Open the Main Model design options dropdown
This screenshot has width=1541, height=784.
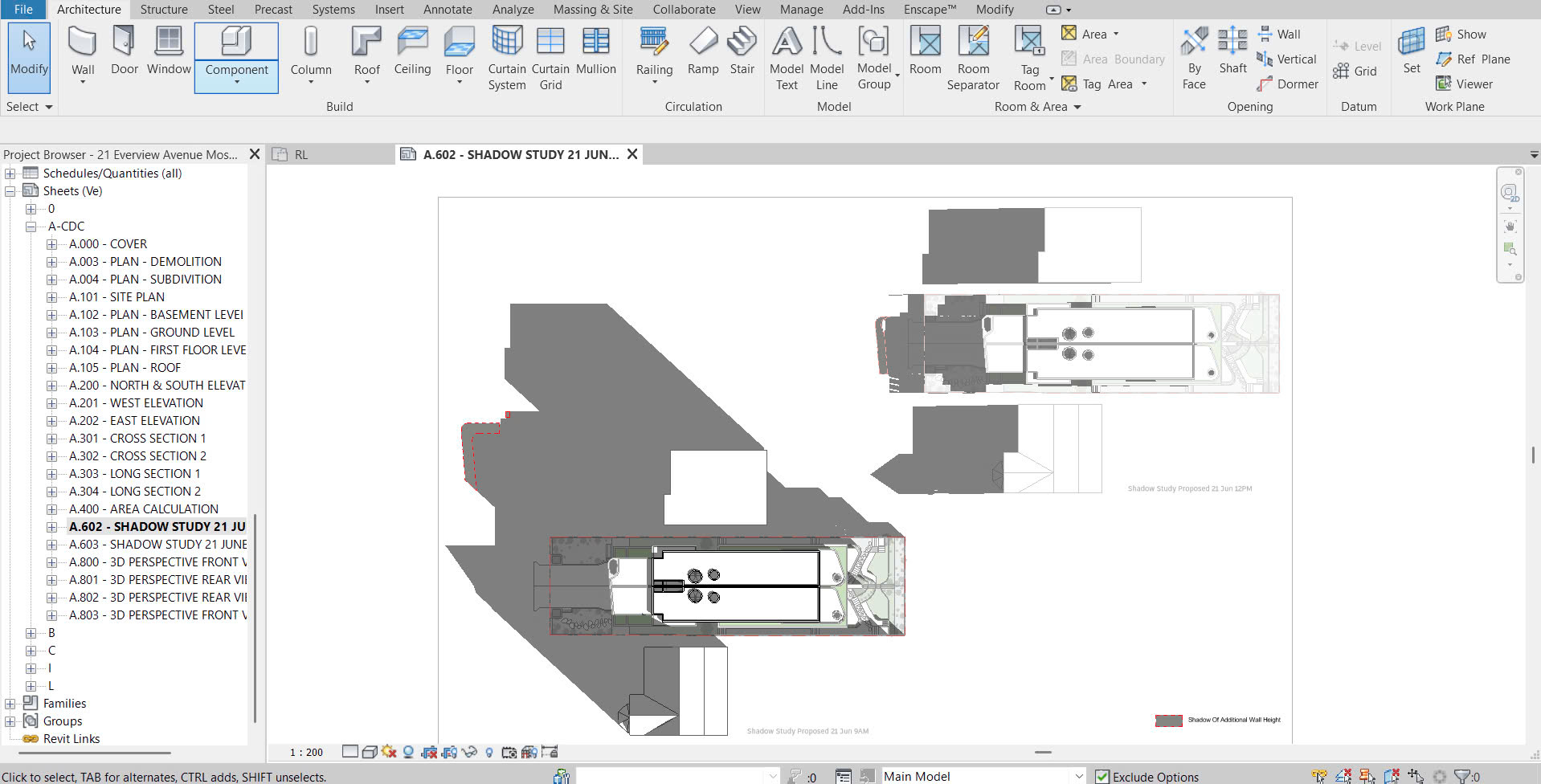(1078, 777)
